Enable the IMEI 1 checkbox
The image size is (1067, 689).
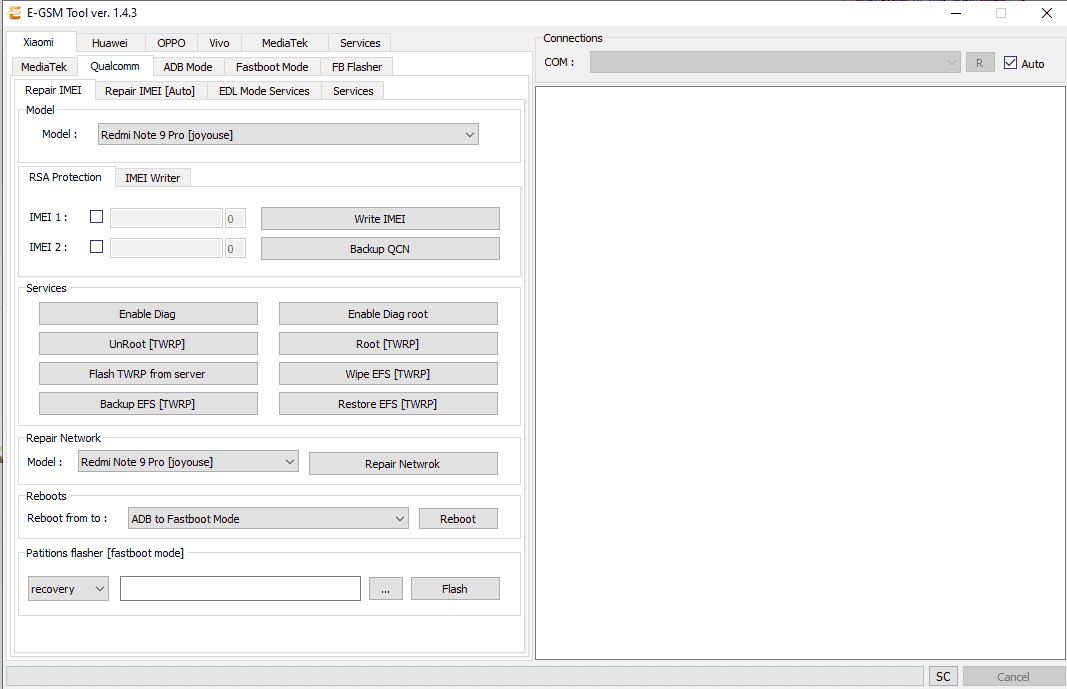pyautogui.click(x=97, y=217)
